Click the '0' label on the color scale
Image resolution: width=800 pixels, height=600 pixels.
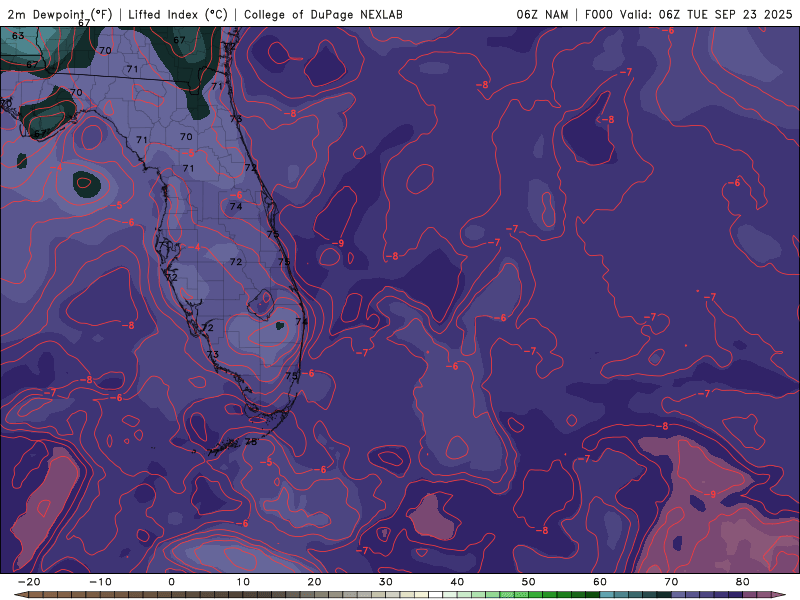pyautogui.click(x=171, y=582)
